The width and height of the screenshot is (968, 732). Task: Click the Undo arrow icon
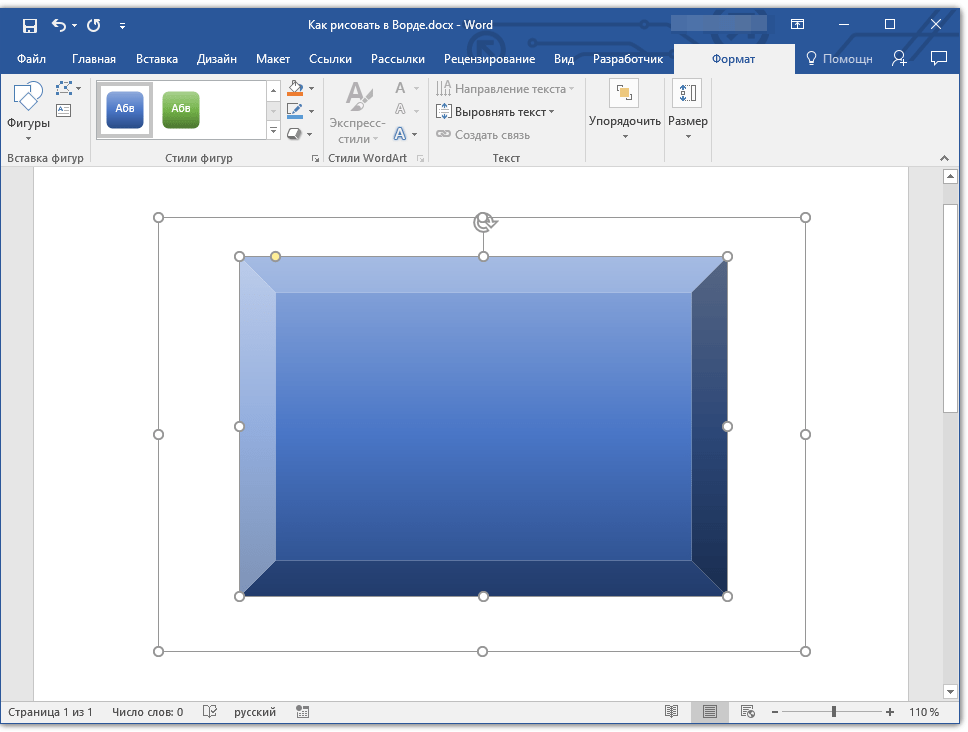(59, 25)
